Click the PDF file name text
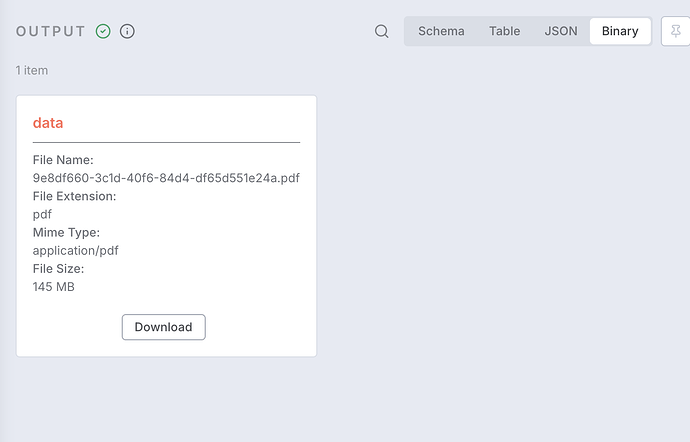 pyautogui.click(x=166, y=178)
